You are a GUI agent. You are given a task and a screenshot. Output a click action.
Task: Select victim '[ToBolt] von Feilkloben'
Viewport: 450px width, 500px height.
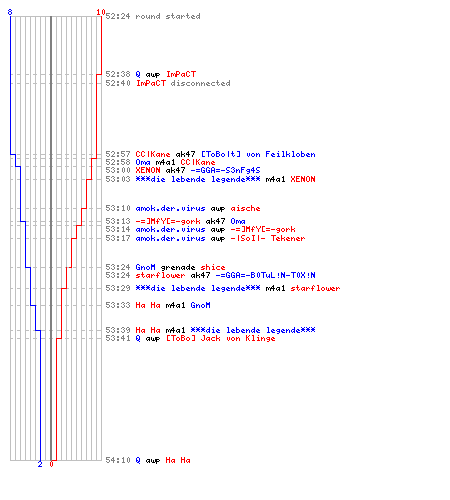tap(258, 154)
